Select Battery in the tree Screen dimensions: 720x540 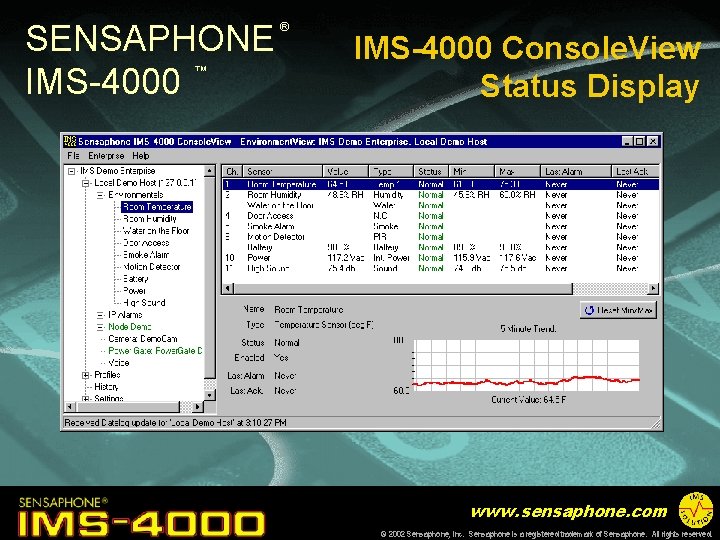coord(135,279)
